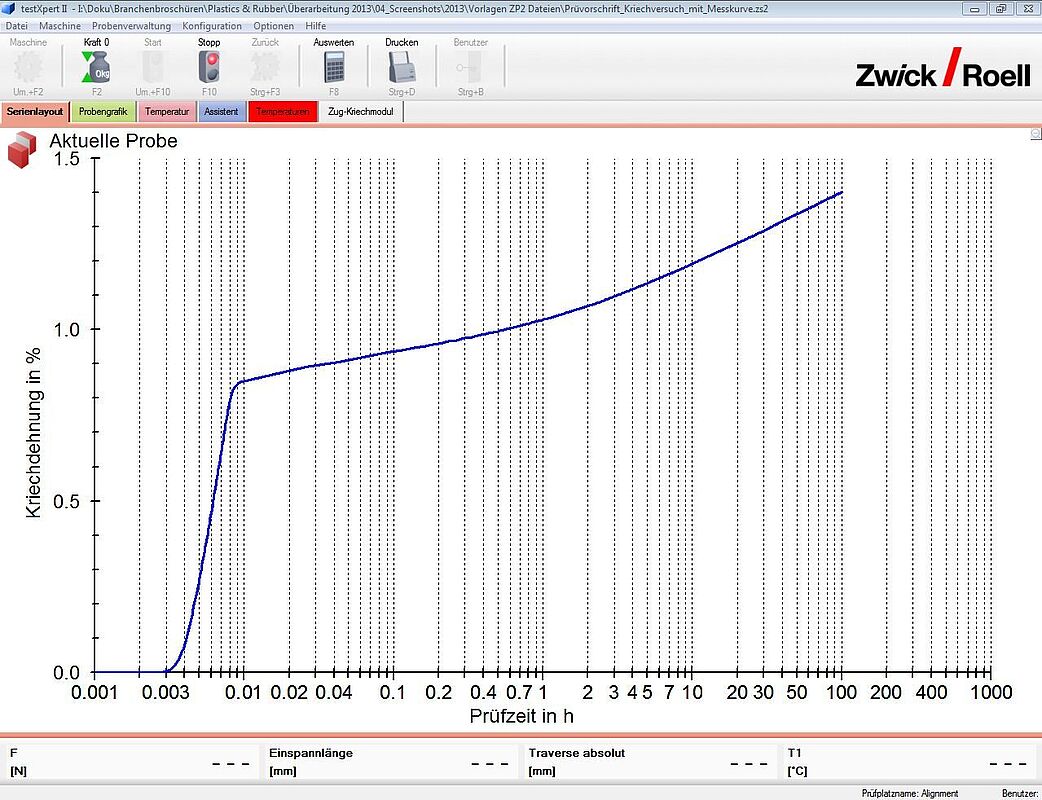Switch to the Temperatur tab
Screen dimensions: 1042x800
coord(167,112)
